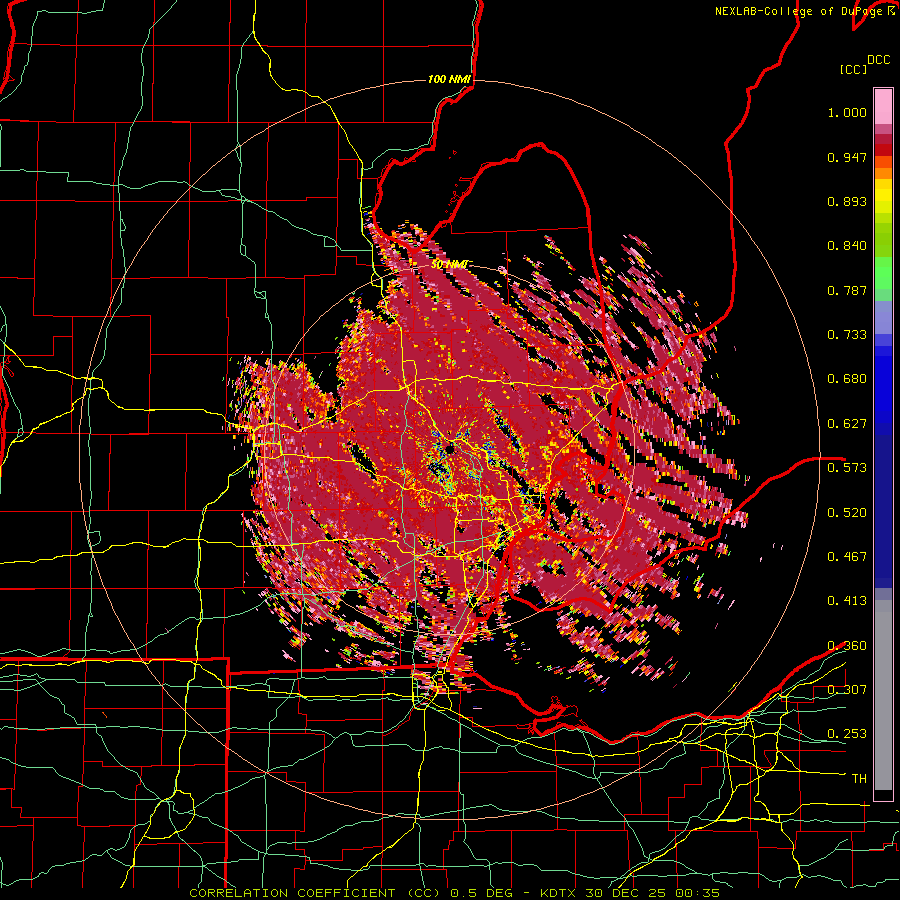The height and width of the screenshot is (900, 900).
Task: Click the 00:35 time stamp
Action: click(697, 893)
